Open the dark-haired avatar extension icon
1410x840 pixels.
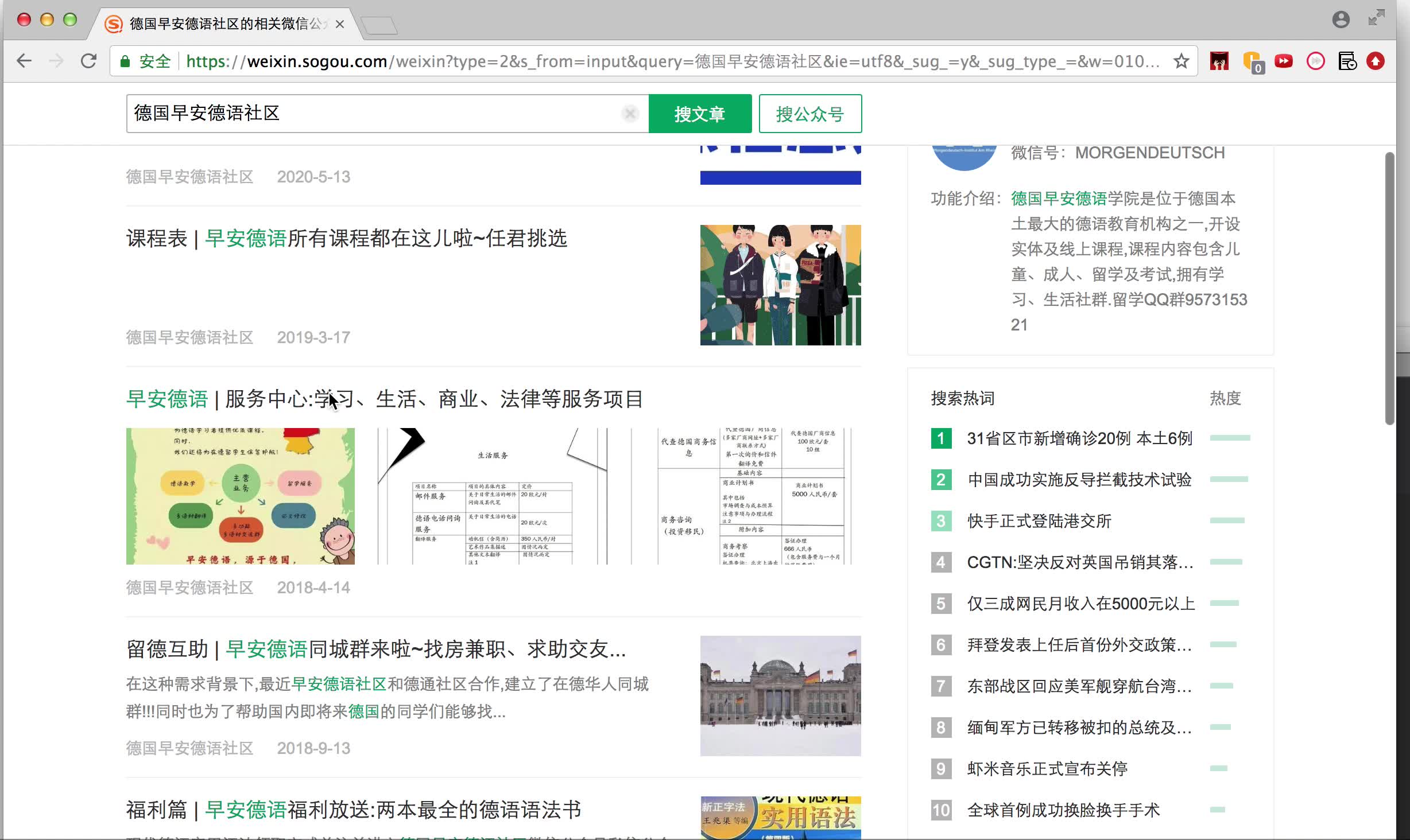point(1219,61)
